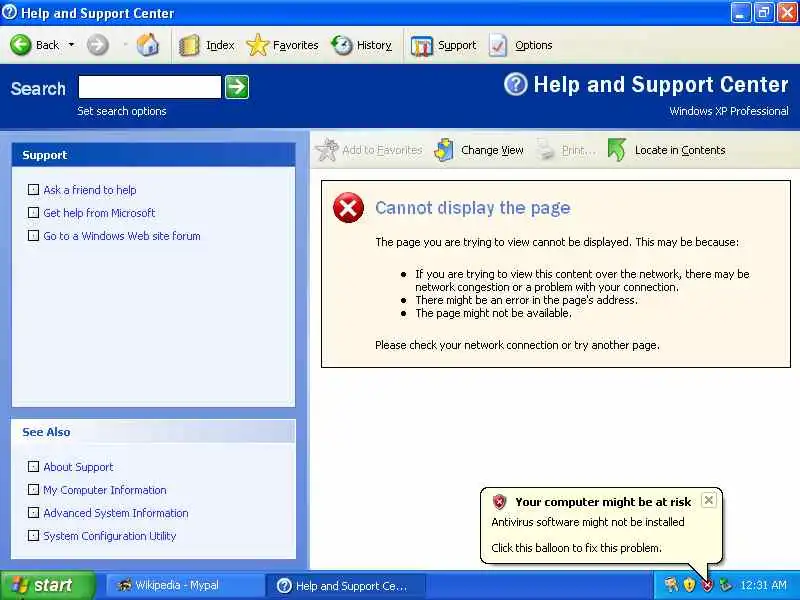Image resolution: width=800 pixels, height=600 pixels.
Task: Click the Add to Favorites star icon
Action: tap(327, 150)
